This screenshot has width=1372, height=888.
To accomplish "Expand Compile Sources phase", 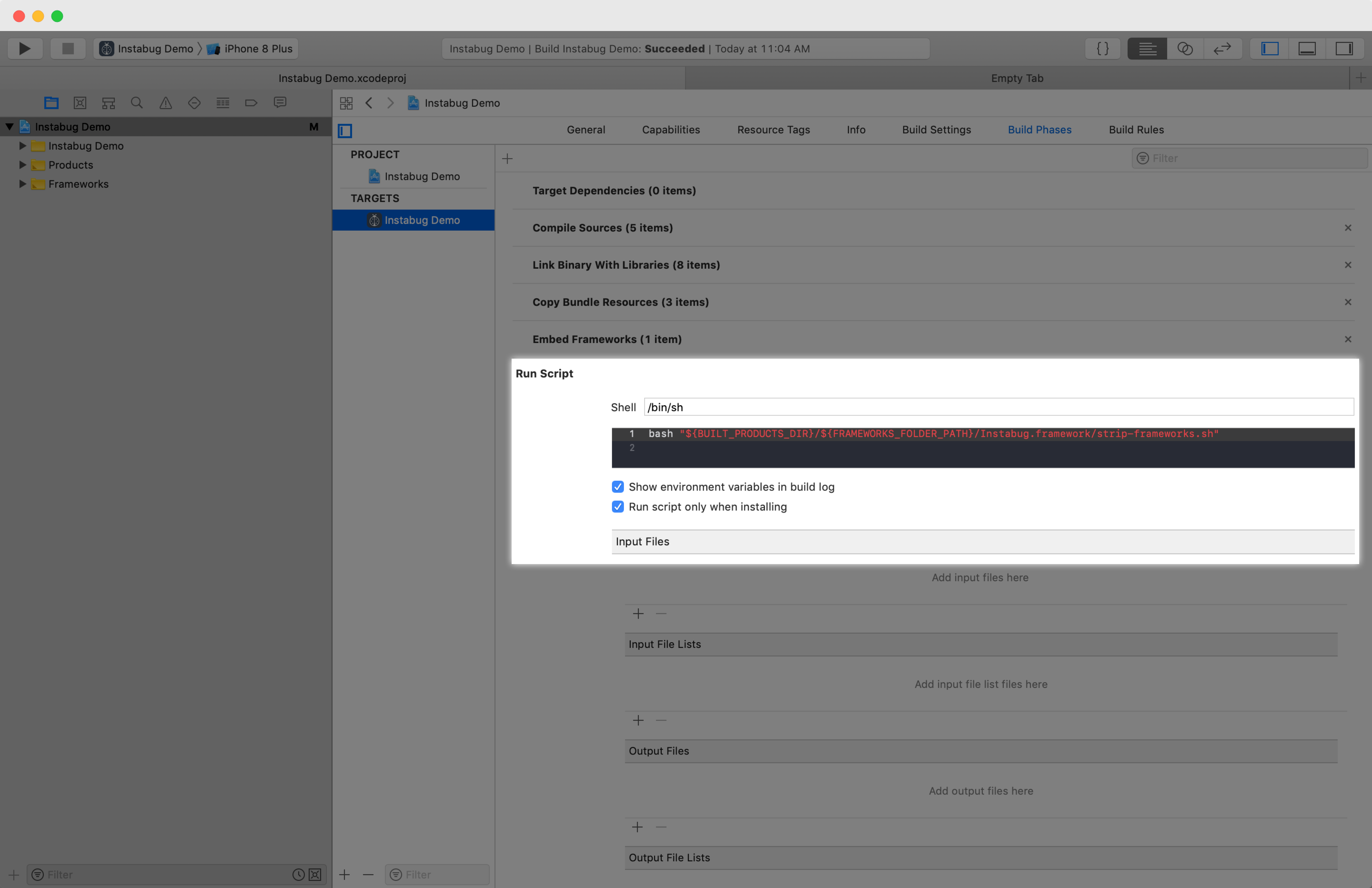I will [602, 228].
